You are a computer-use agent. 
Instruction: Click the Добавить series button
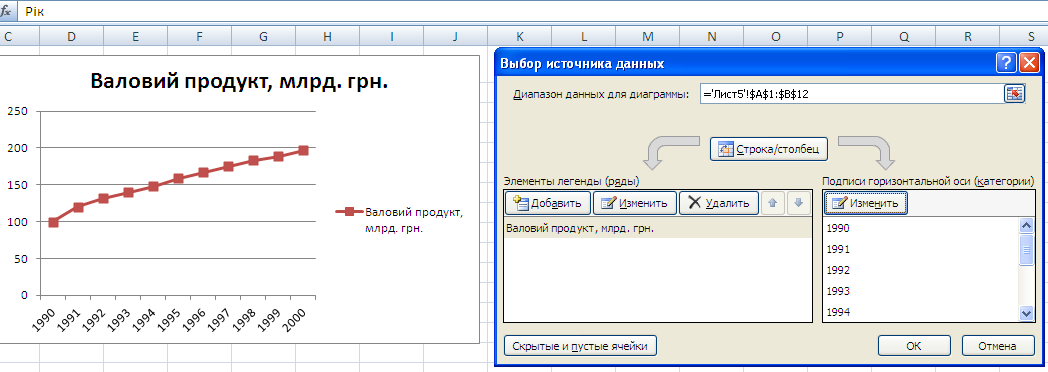(x=548, y=203)
